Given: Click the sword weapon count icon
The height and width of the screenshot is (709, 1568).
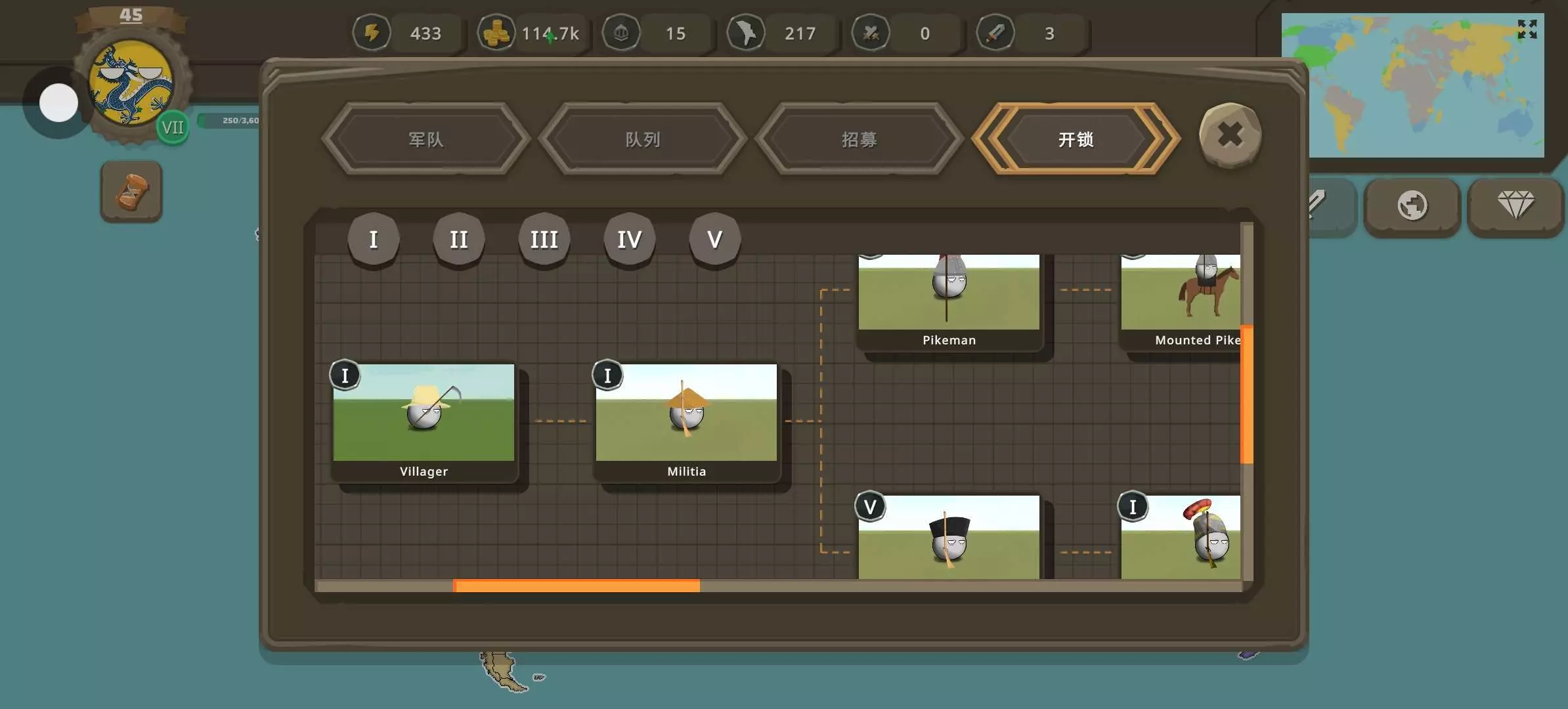Looking at the screenshot, I should [995, 33].
